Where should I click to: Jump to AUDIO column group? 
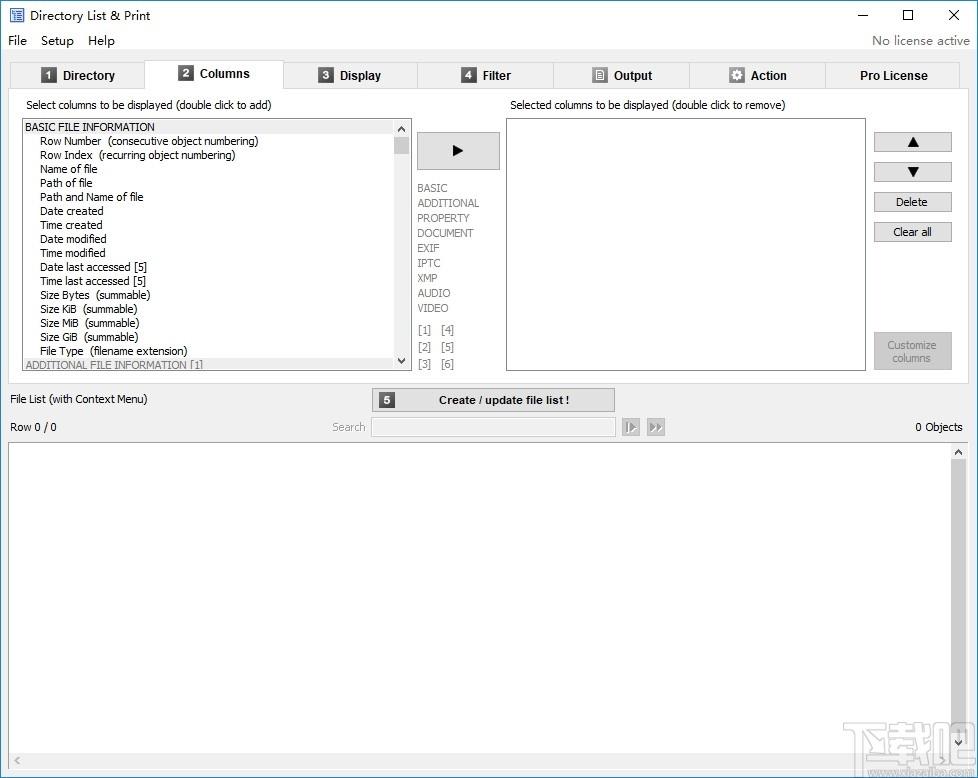[434, 293]
